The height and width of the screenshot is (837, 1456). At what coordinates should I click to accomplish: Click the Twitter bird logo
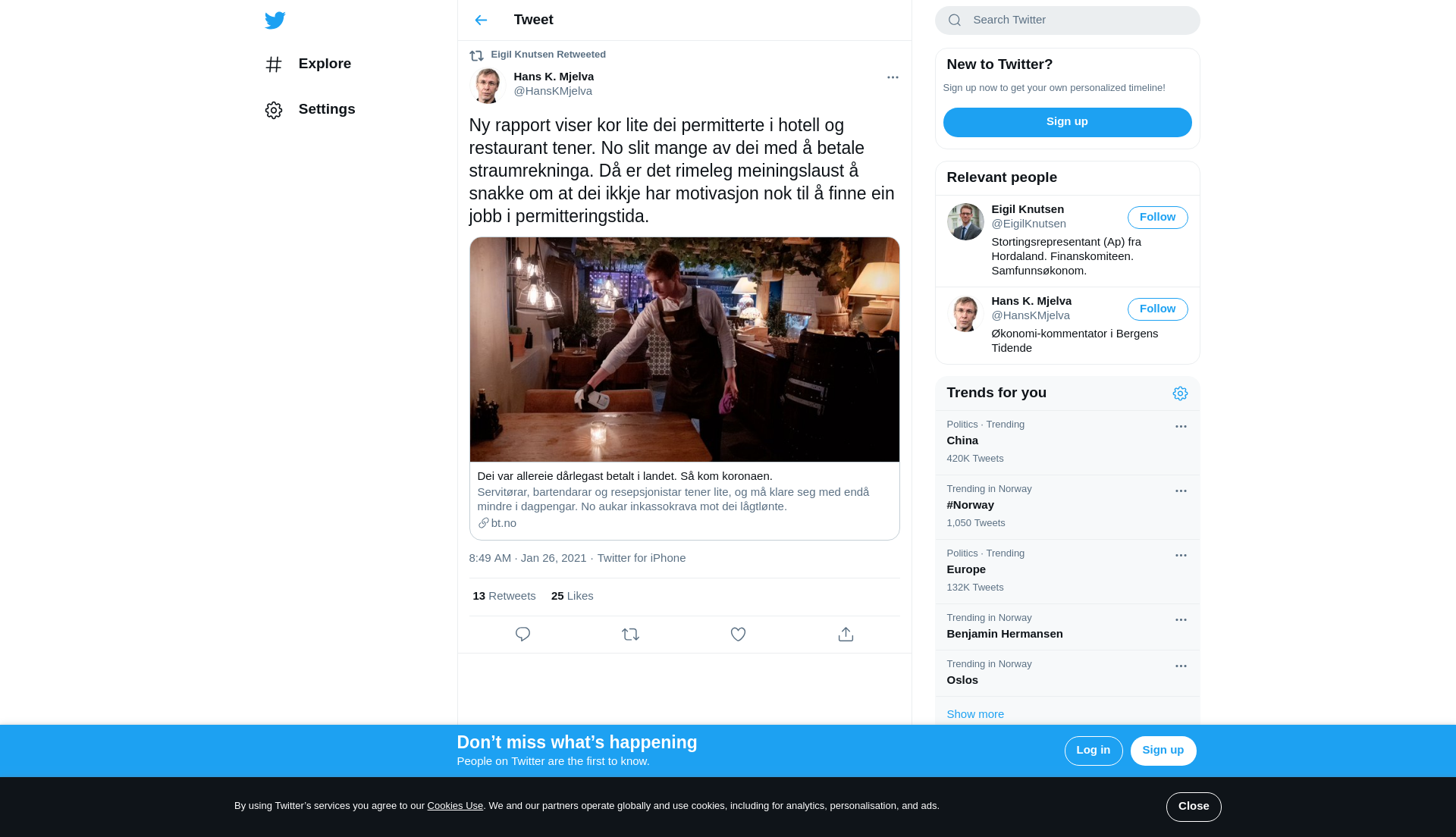(x=275, y=20)
